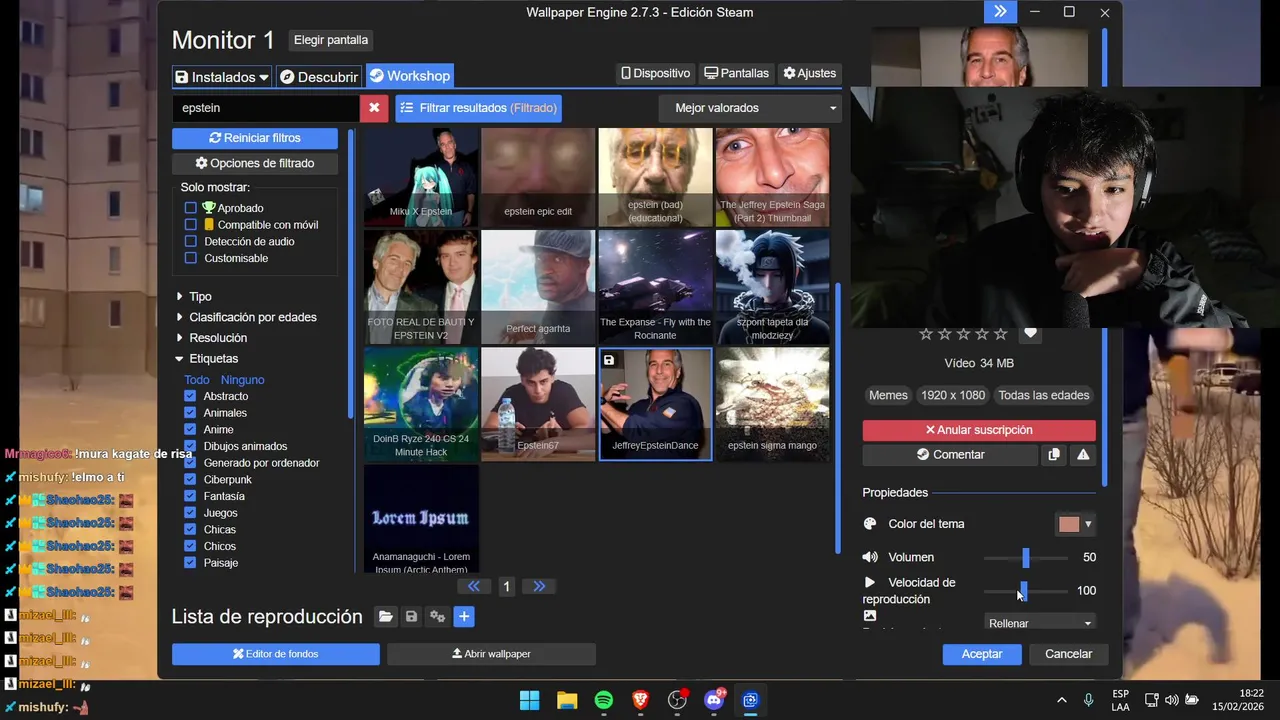
Task: Uncheck the Abstracto tag
Action: click(x=190, y=396)
